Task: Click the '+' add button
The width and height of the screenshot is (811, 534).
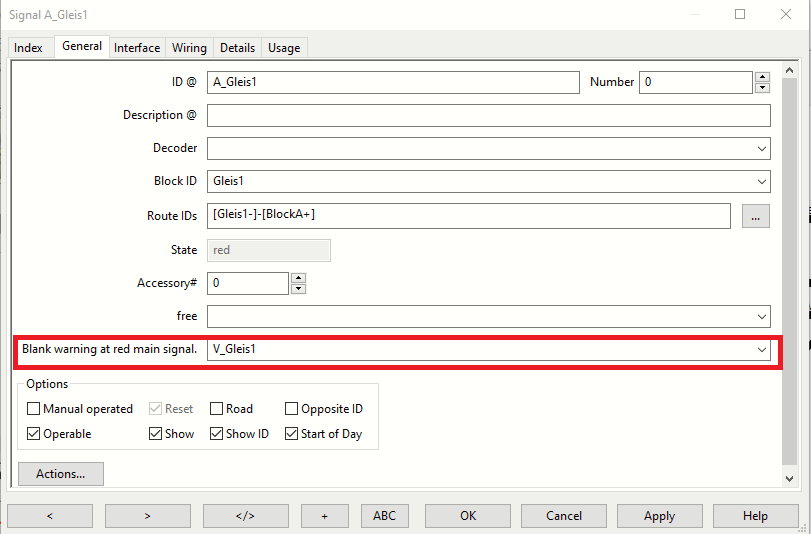Action: click(324, 516)
